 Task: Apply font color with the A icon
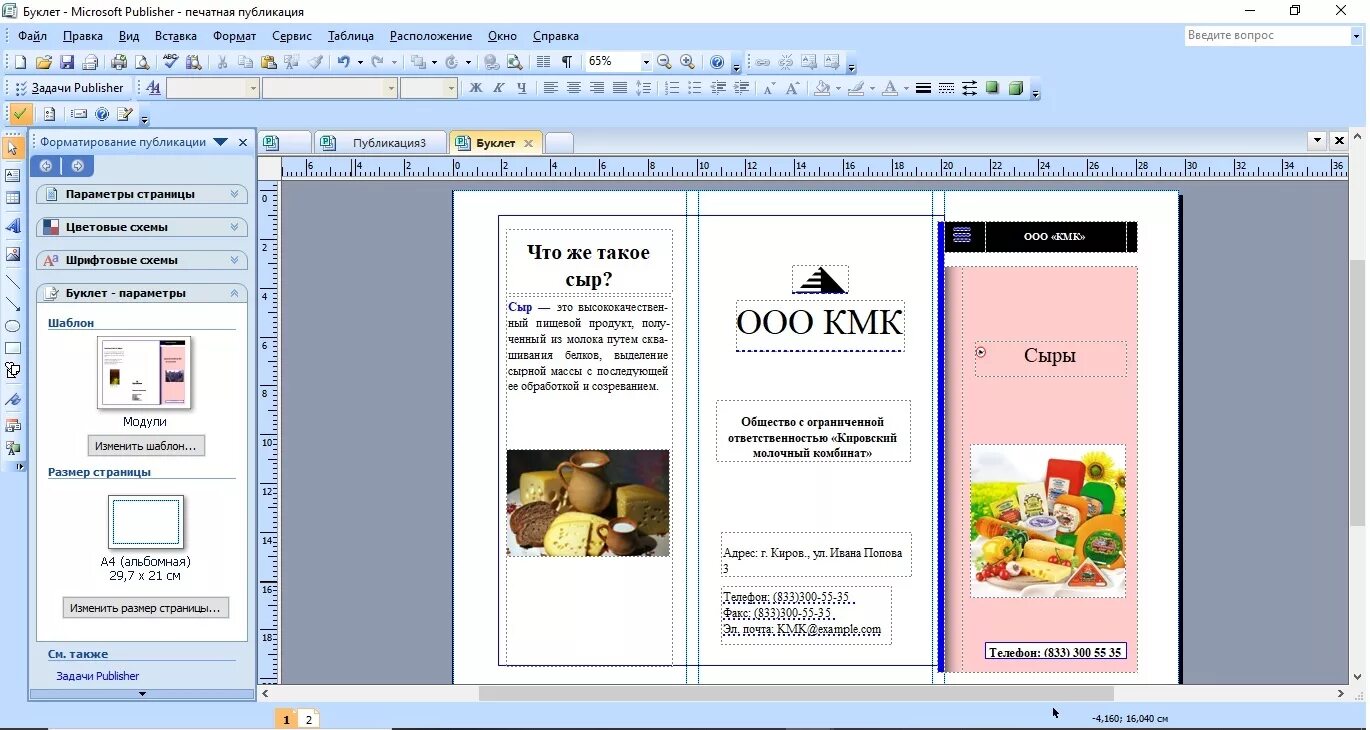pyautogui.click(x=890, y=88)
